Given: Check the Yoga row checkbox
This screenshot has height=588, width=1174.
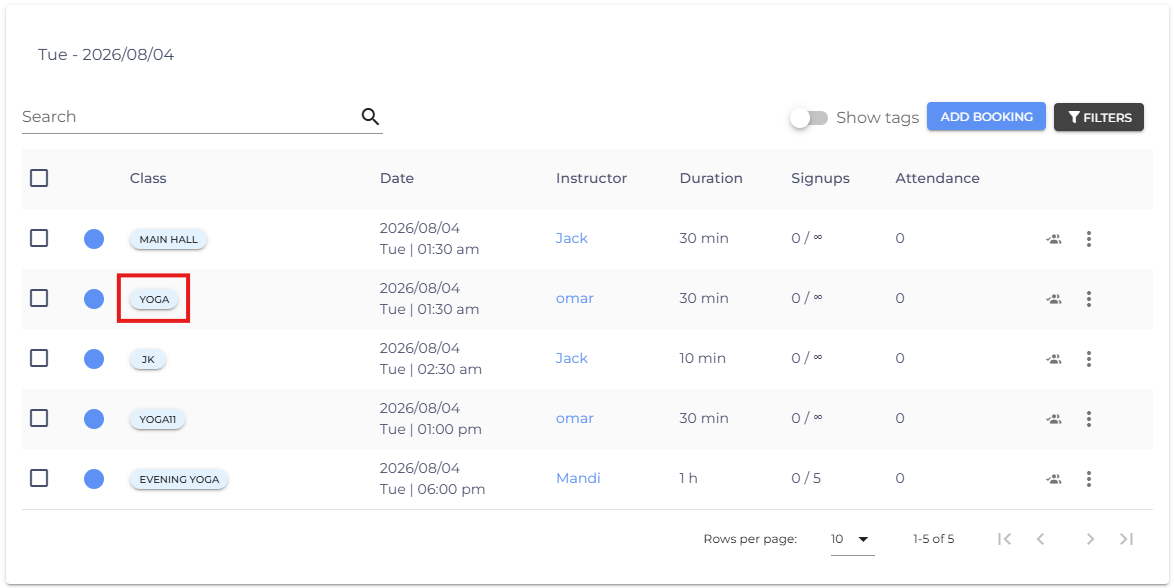Looking at the screenshot, I should click(x=39, y=298).
